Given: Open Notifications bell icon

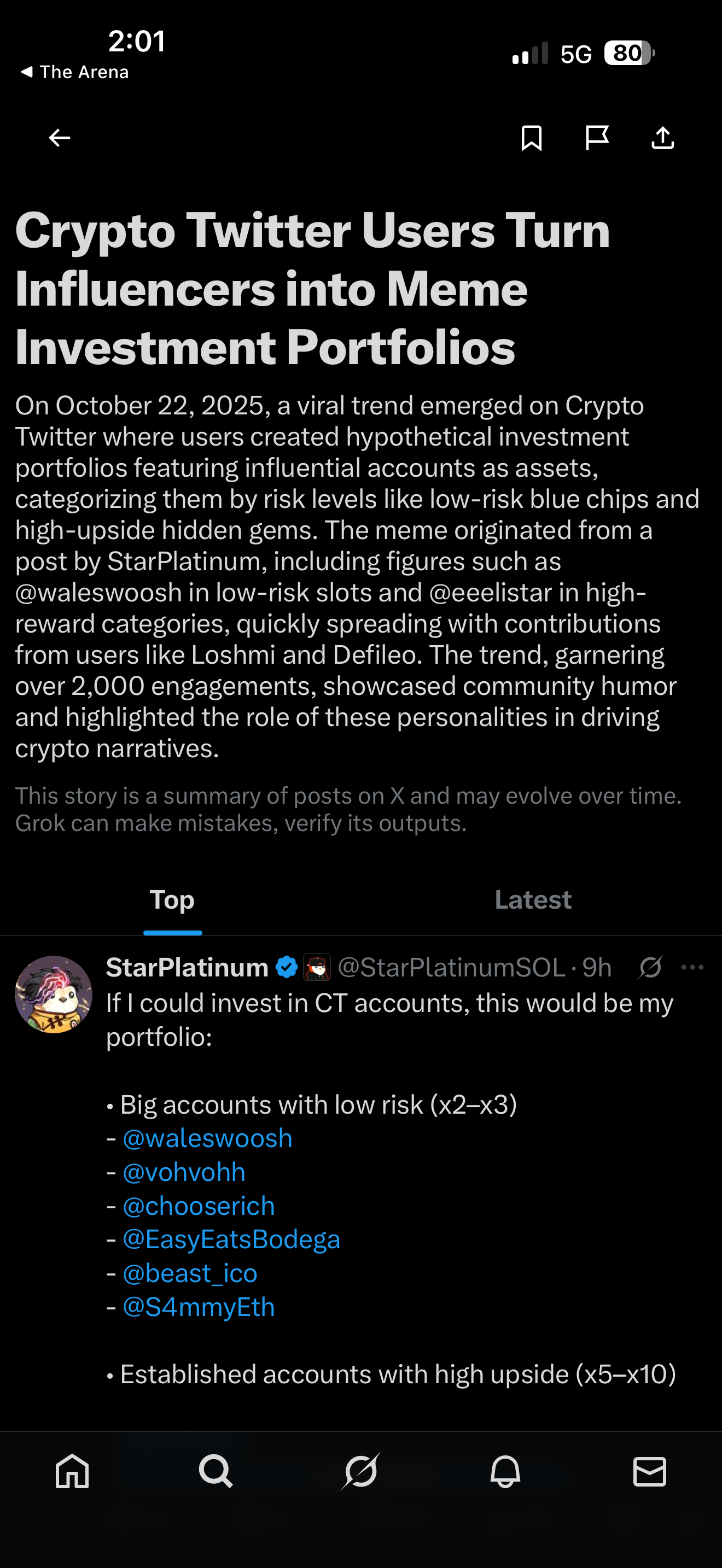Looking at the screenshot, I should click(x=505, y=1472).
